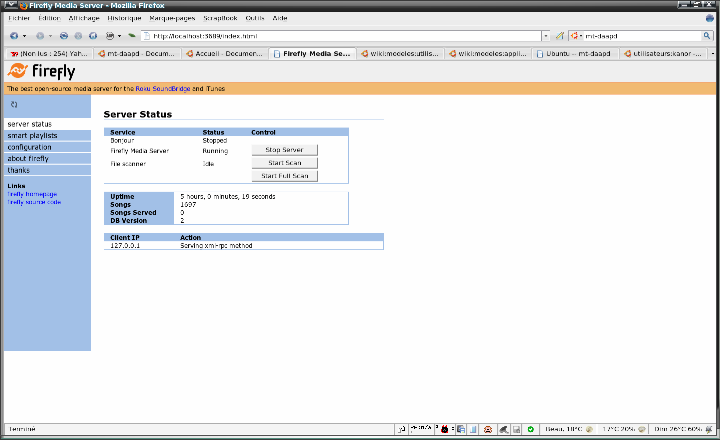Switch to the Accueil - Documen... tab
Image resolution: width=720 pixels, height=440 pixels.
[225, 54]
